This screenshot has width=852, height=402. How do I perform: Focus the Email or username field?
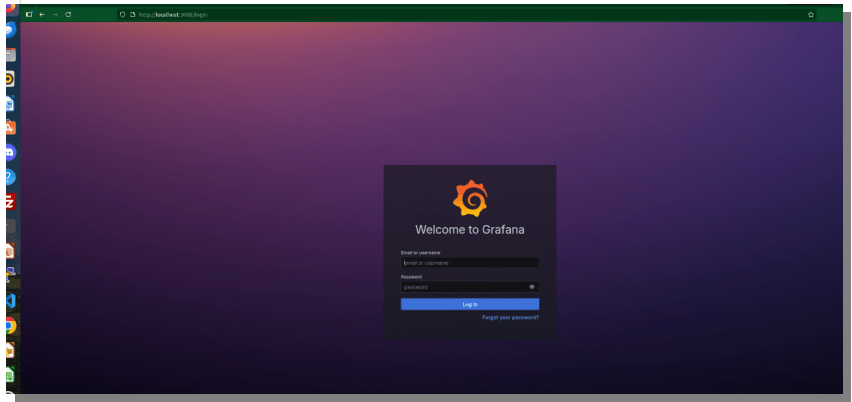(469, 263)
